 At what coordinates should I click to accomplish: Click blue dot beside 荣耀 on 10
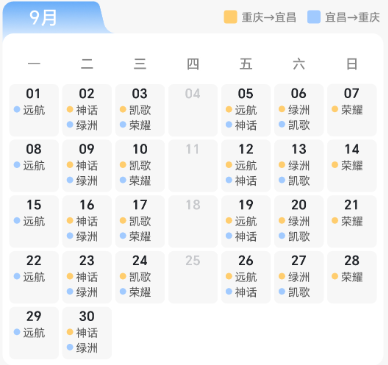point(123,180)
